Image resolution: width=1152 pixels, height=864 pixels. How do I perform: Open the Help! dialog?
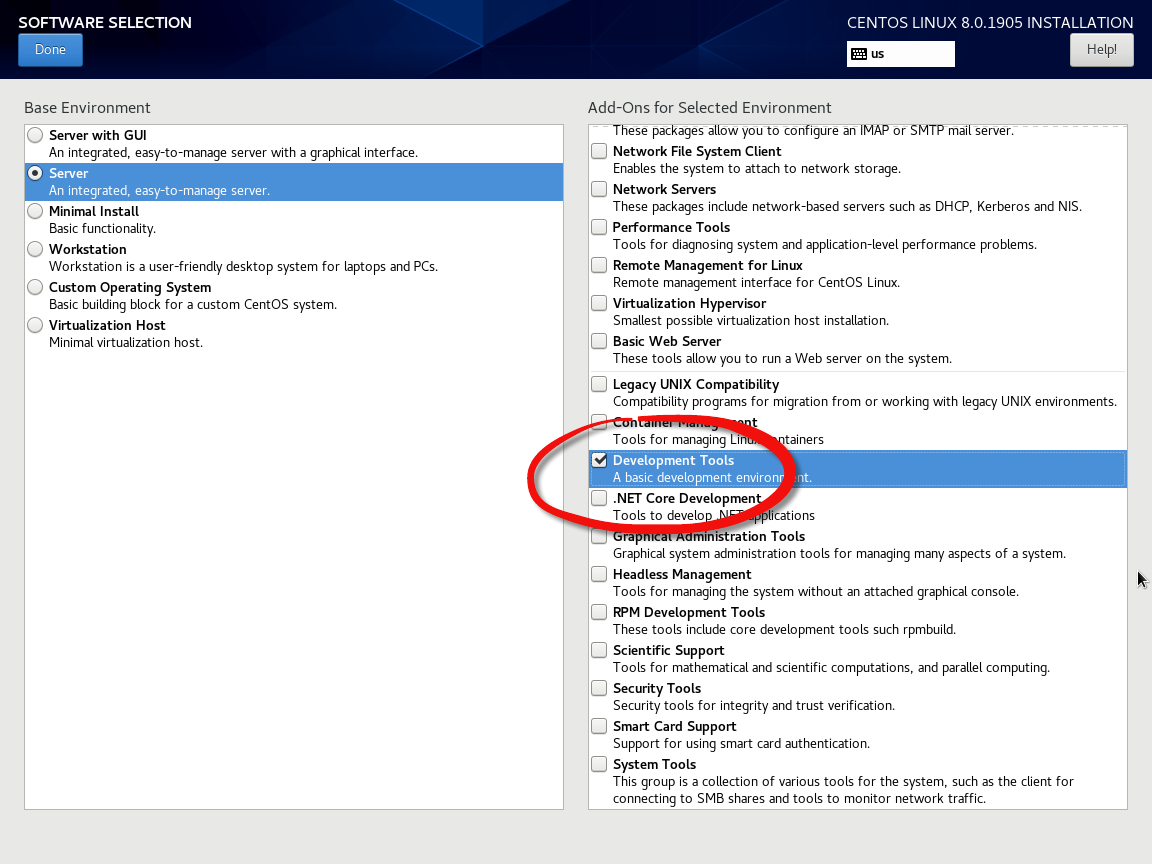click(1101, 49)
